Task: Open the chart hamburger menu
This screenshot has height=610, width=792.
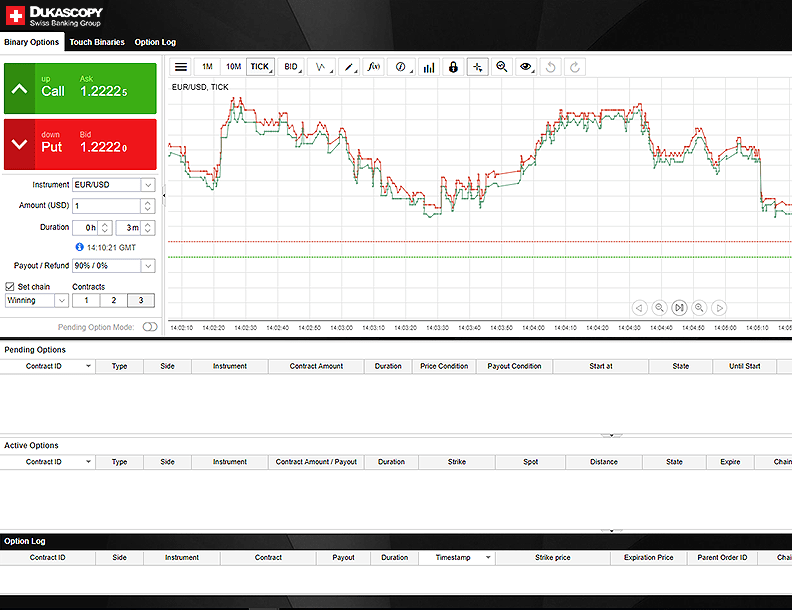Action: (181, 67)
